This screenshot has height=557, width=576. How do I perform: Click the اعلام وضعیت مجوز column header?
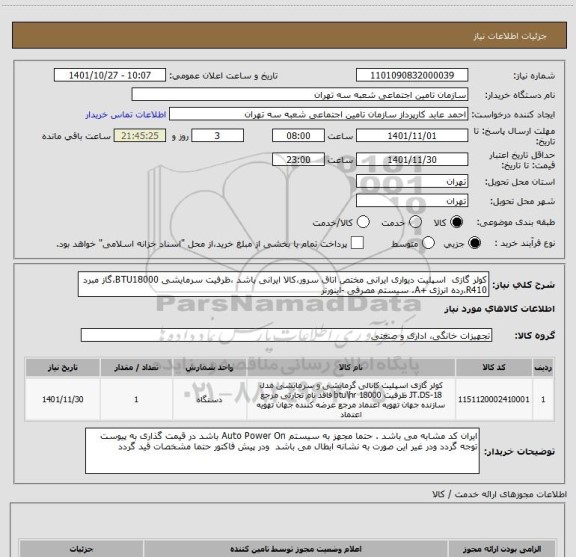tap(296, 549)
